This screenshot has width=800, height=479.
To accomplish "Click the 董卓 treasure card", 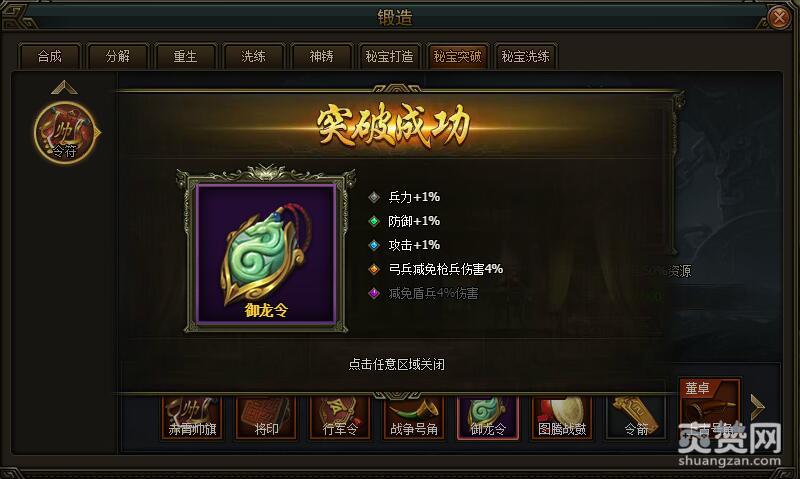I will point(710,408).
